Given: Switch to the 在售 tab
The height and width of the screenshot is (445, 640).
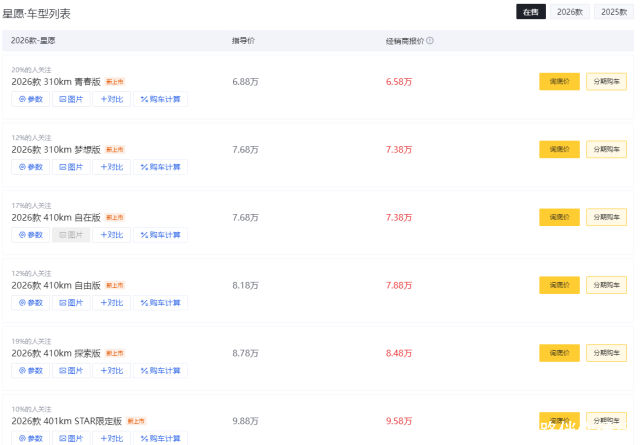Looking at the screenshot, I should coord(530,12).
